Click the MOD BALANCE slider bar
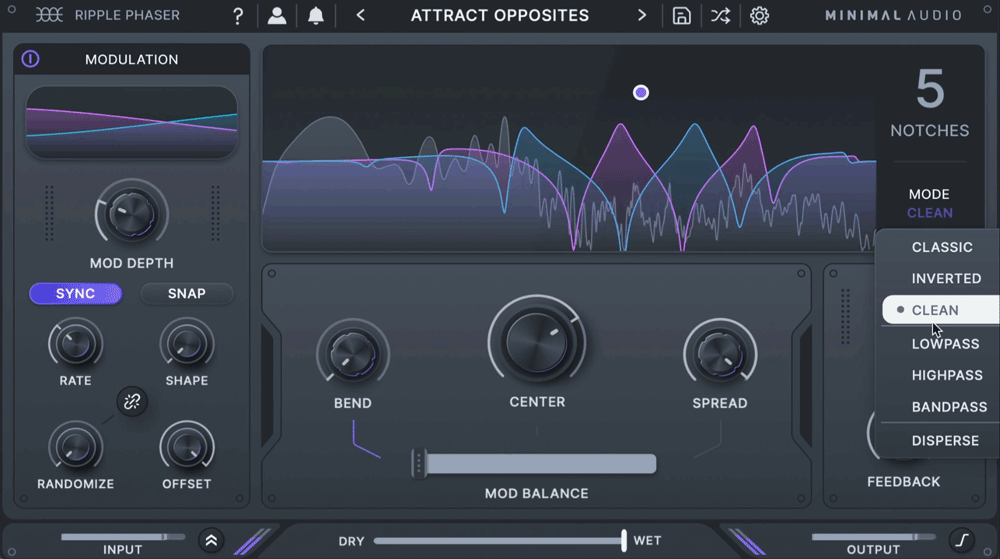 pos(534,463)
